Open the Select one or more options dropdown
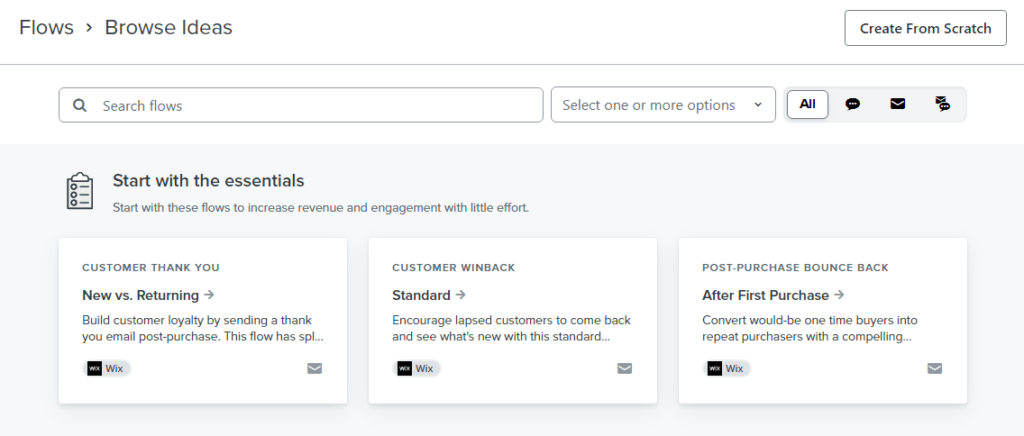This screenshot has width=1024, height=436. [x=663, y=105]
